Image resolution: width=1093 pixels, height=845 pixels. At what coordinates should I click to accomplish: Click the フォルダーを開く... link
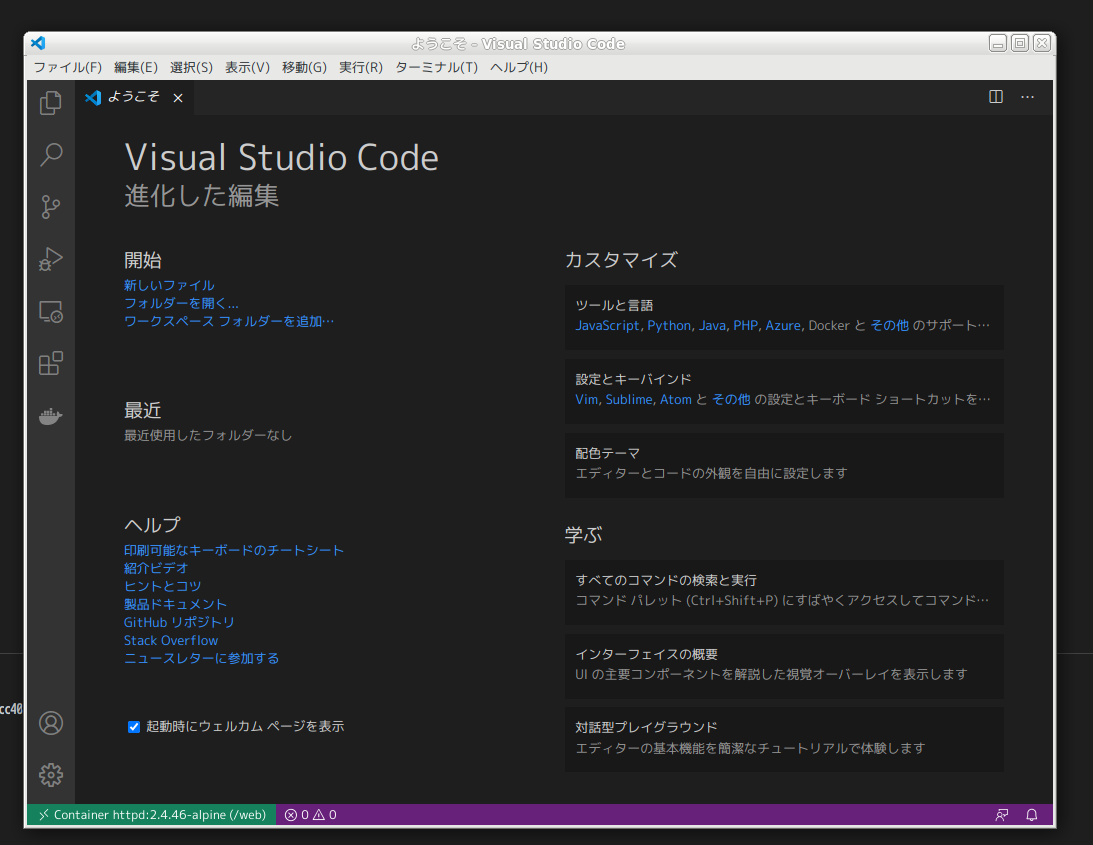(181, 303)
